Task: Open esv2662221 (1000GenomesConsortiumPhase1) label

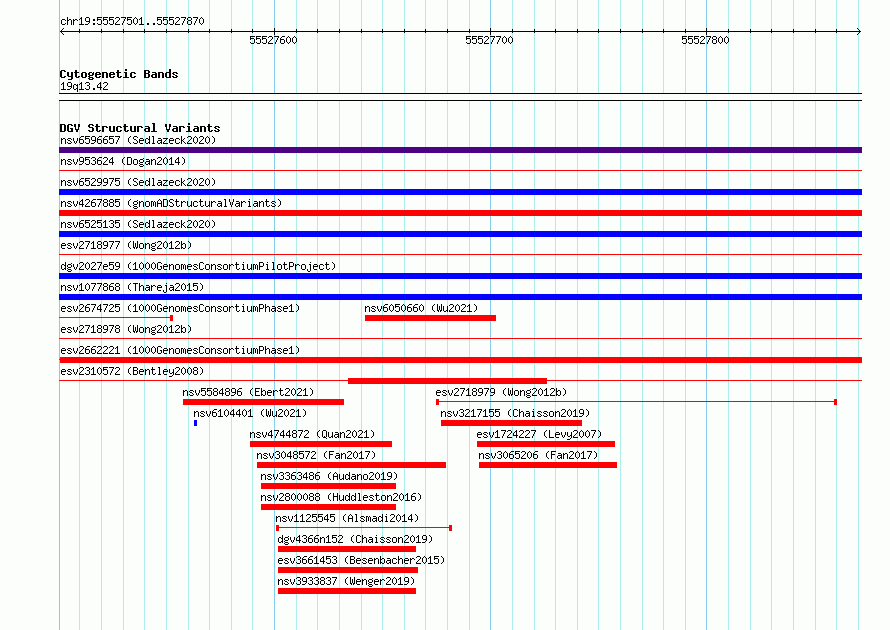Action: [180, 350]
